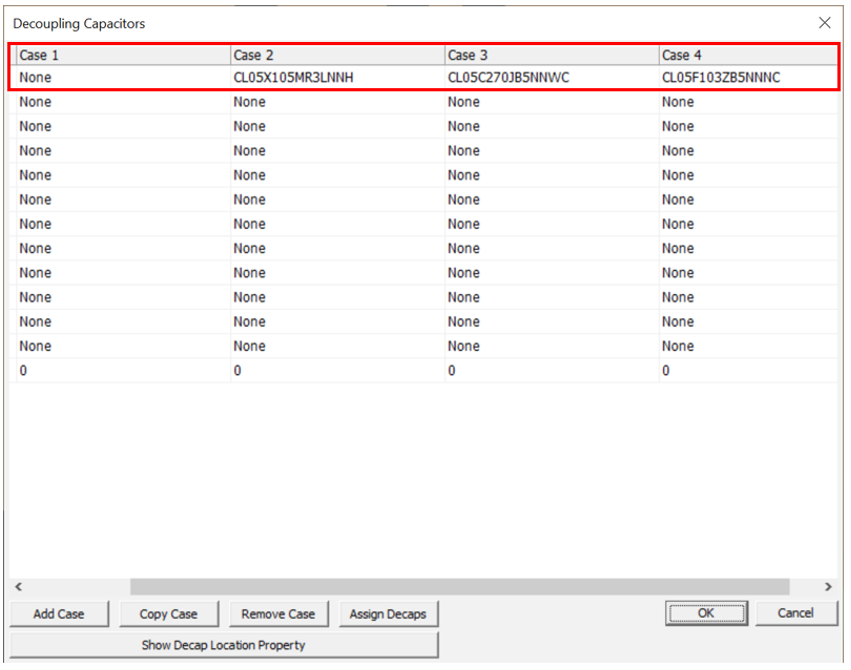Screen dimensions: 851x670
Task: Click the horizontal scrollbar thumb
Action: 460,587
